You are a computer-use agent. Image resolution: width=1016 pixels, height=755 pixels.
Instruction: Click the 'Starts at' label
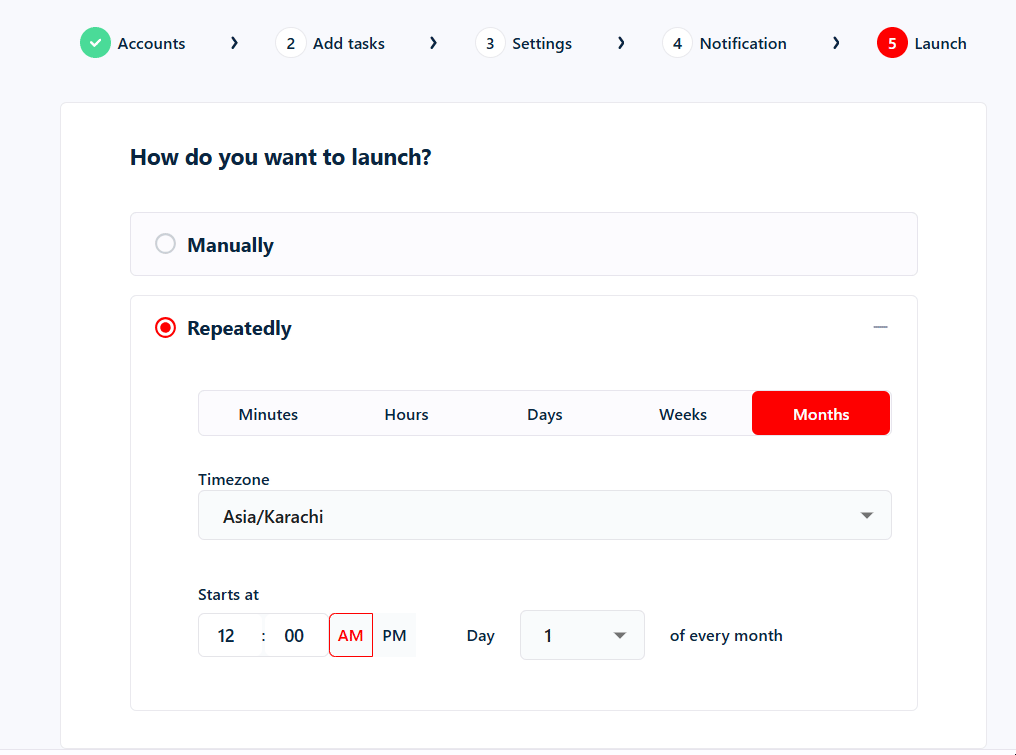tap(228, 594)
